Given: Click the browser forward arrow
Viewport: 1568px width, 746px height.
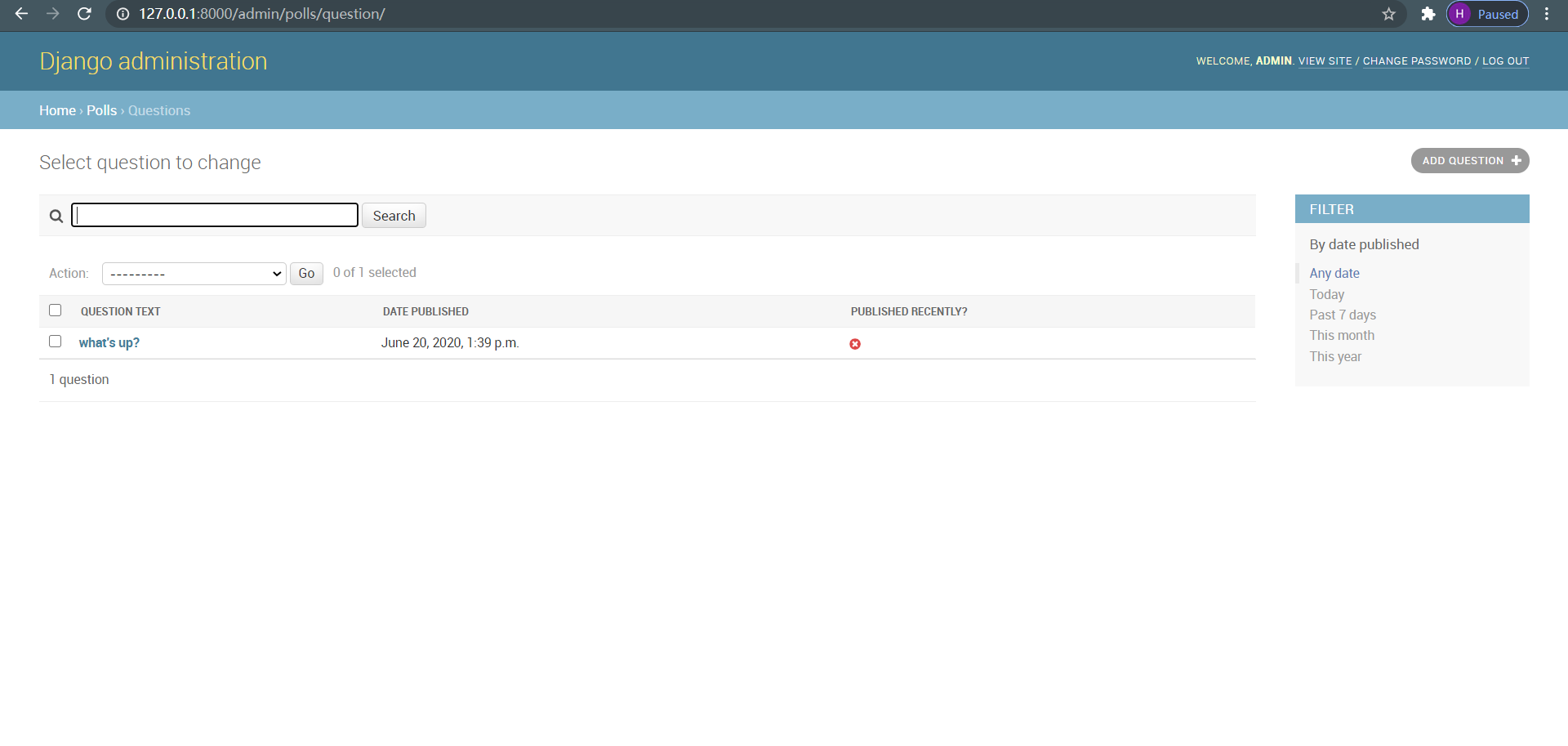Looking at the screenshot, I should tap(53, 14).
